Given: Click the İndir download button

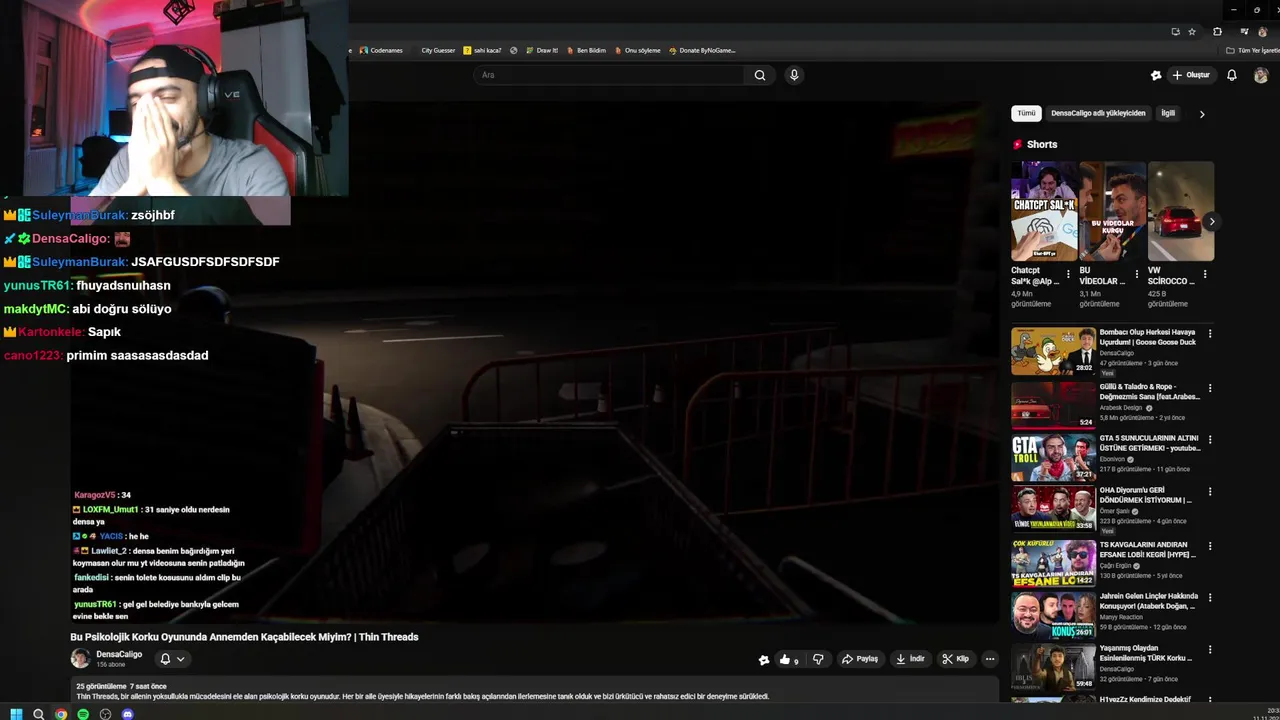Looking at the screenshot, I should pos(911,659).
